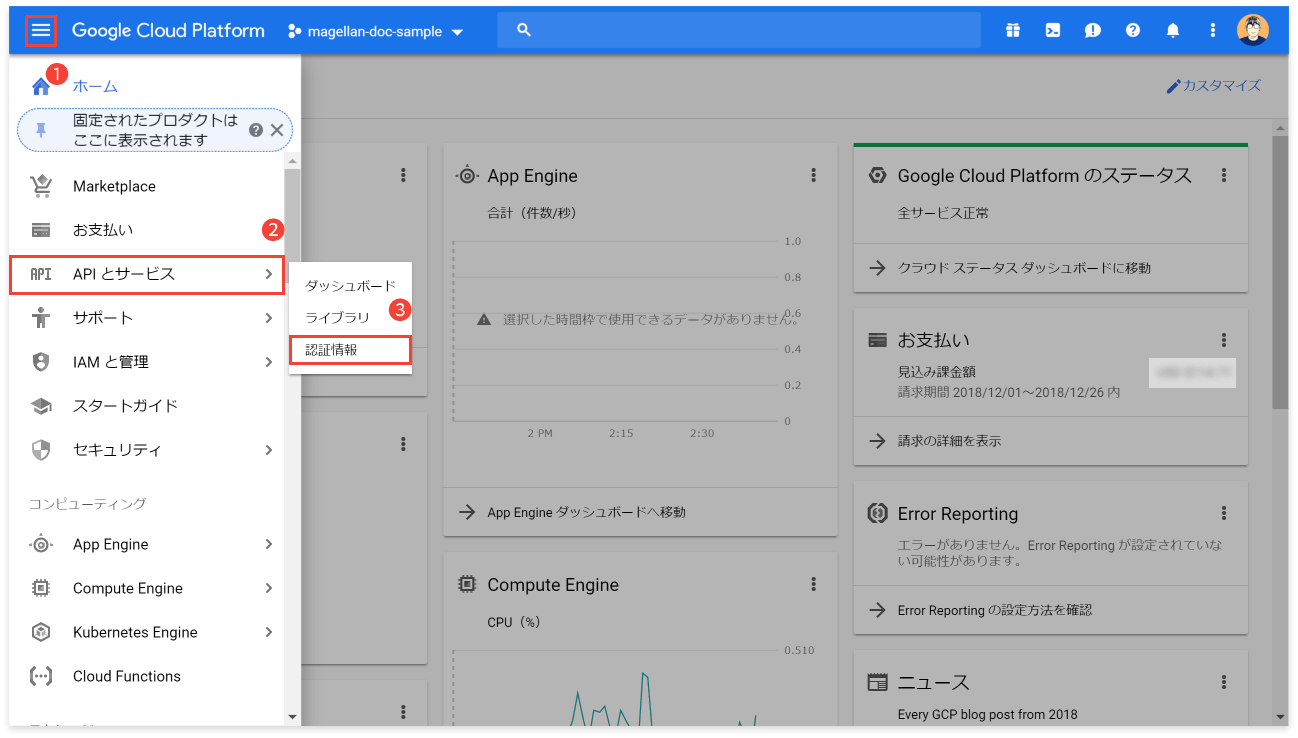1298x738 pixels.
Task: Click the サポート person icon
Action: click(41, 318)
